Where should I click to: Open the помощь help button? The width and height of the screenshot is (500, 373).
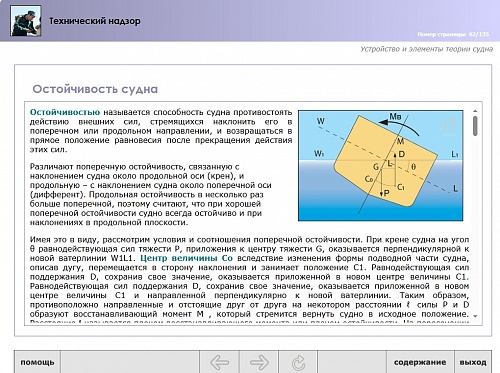pyautogui.click(x=37, y=362)
